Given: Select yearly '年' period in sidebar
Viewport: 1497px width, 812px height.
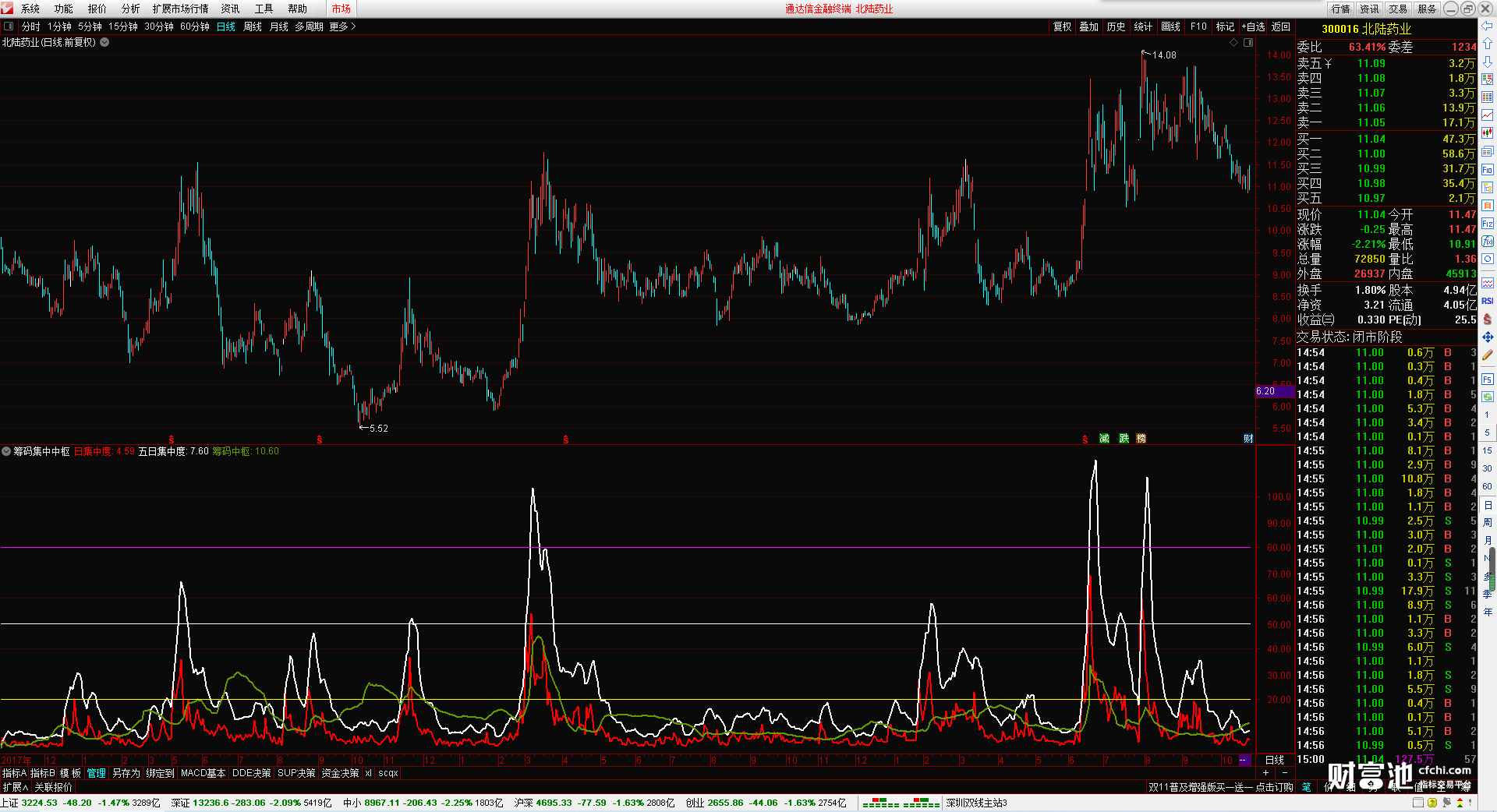Looking at the screenshot, I should click(x=1487, y=612).
